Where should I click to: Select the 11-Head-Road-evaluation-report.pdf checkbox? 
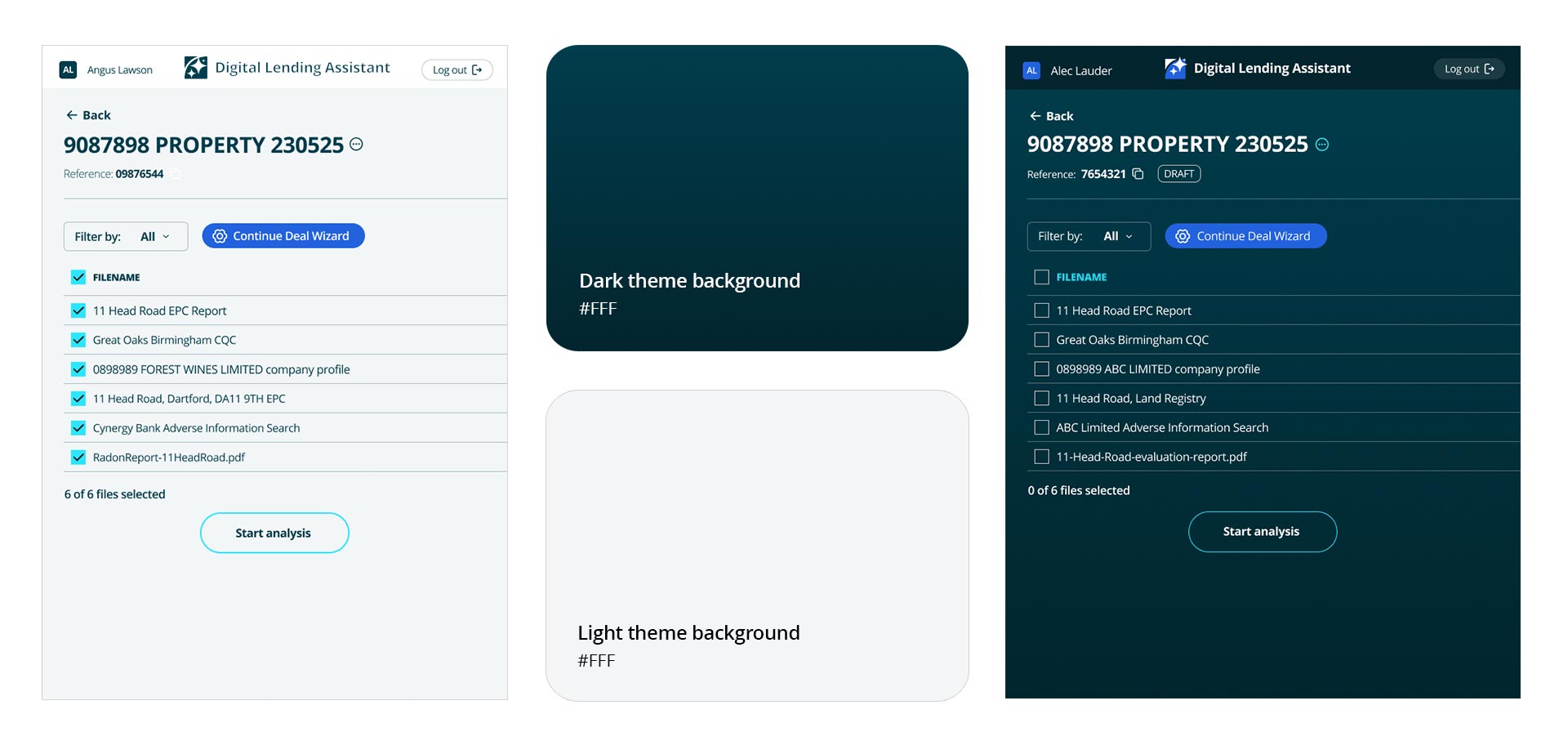[1041, 457]
